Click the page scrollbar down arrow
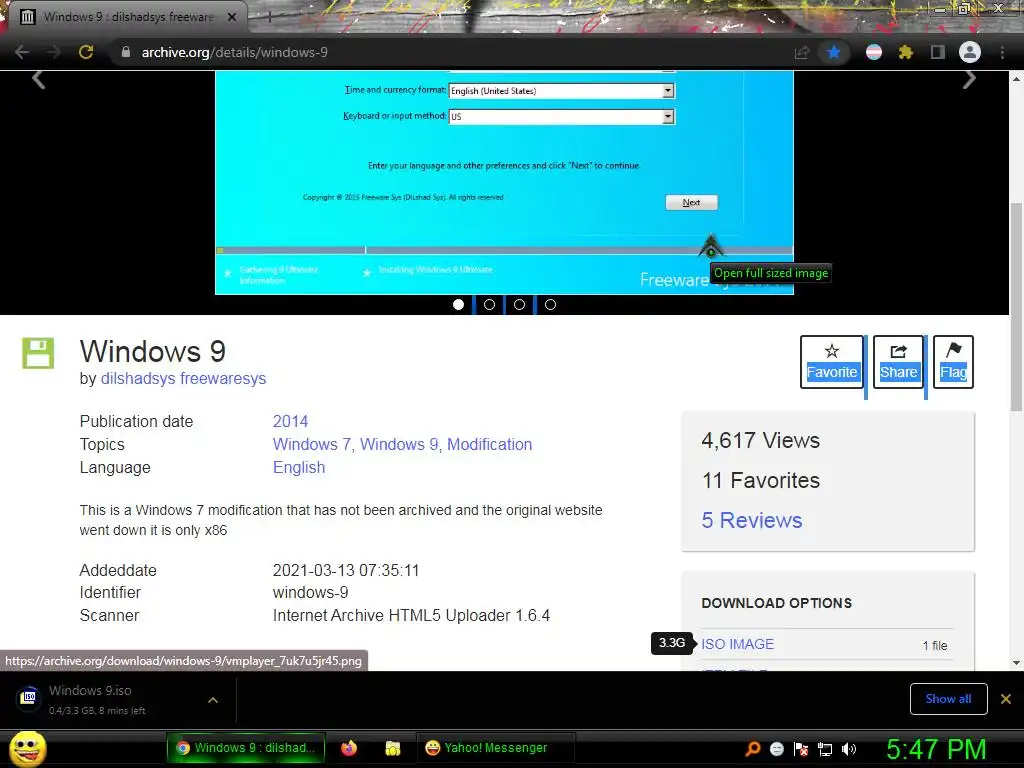 (1016, 663)
